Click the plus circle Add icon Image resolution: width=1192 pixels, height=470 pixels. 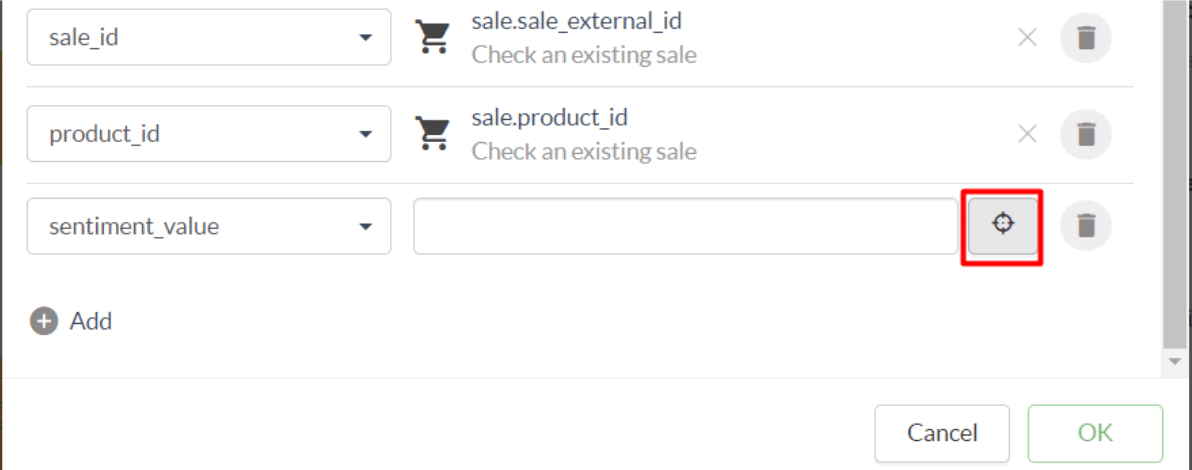(x=44, y=321)
